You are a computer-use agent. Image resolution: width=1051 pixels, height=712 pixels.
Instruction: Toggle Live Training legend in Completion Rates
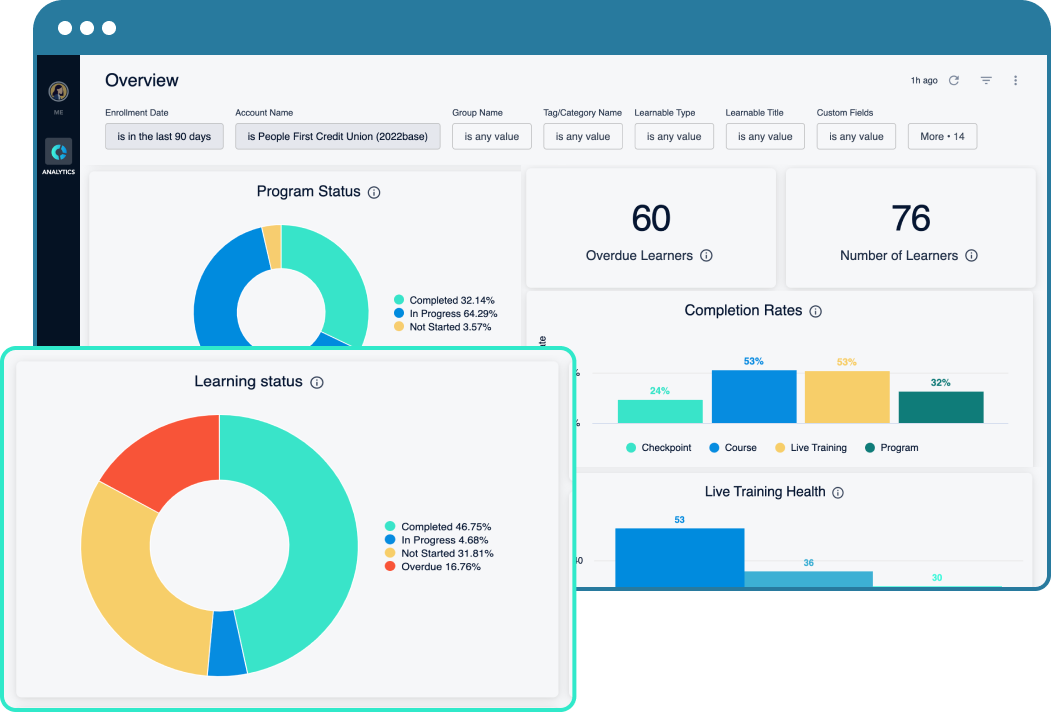coord(811,447)
